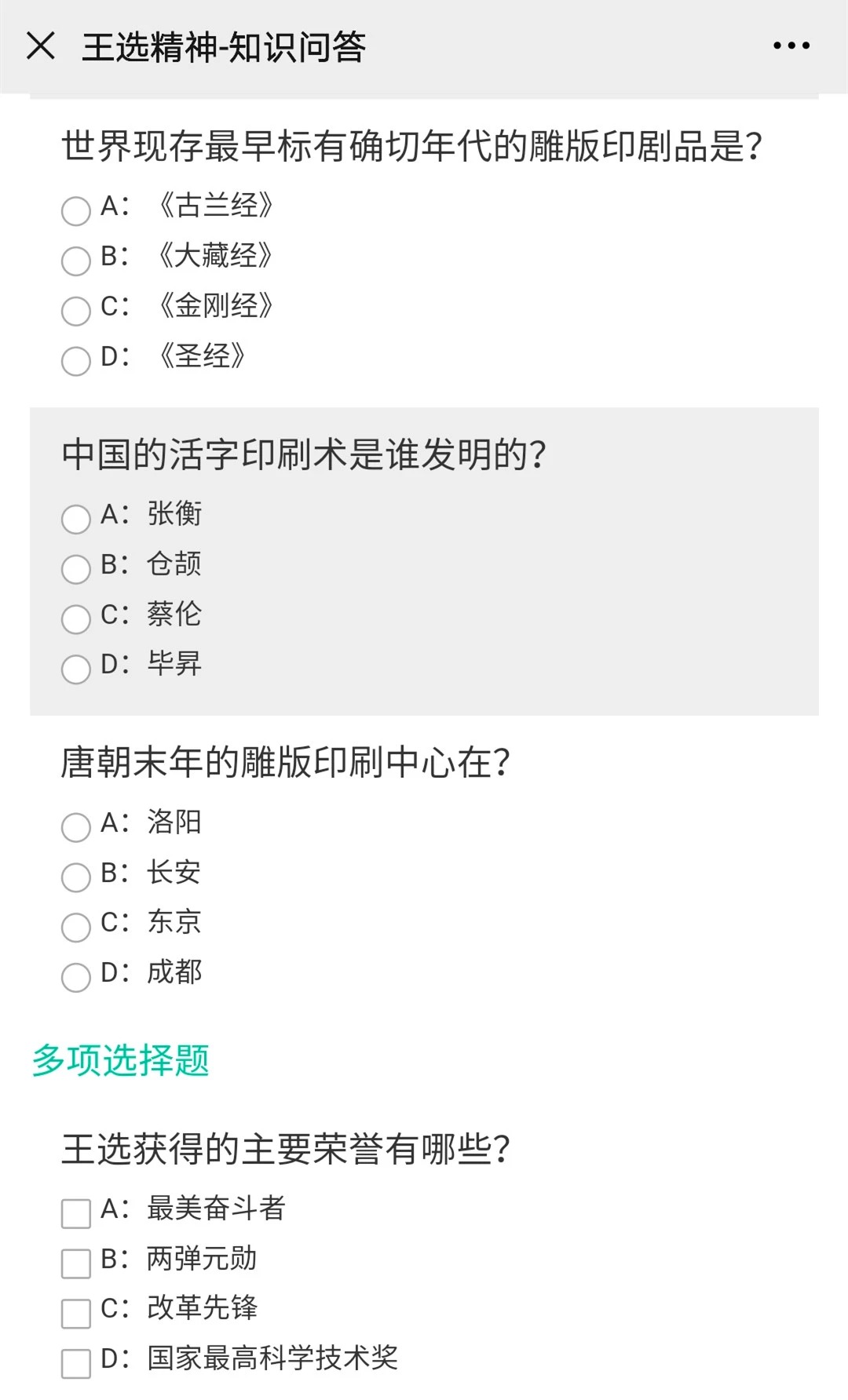
Task: Tick the 两弹元勋 checkbox
Action: click(76, 1263)
